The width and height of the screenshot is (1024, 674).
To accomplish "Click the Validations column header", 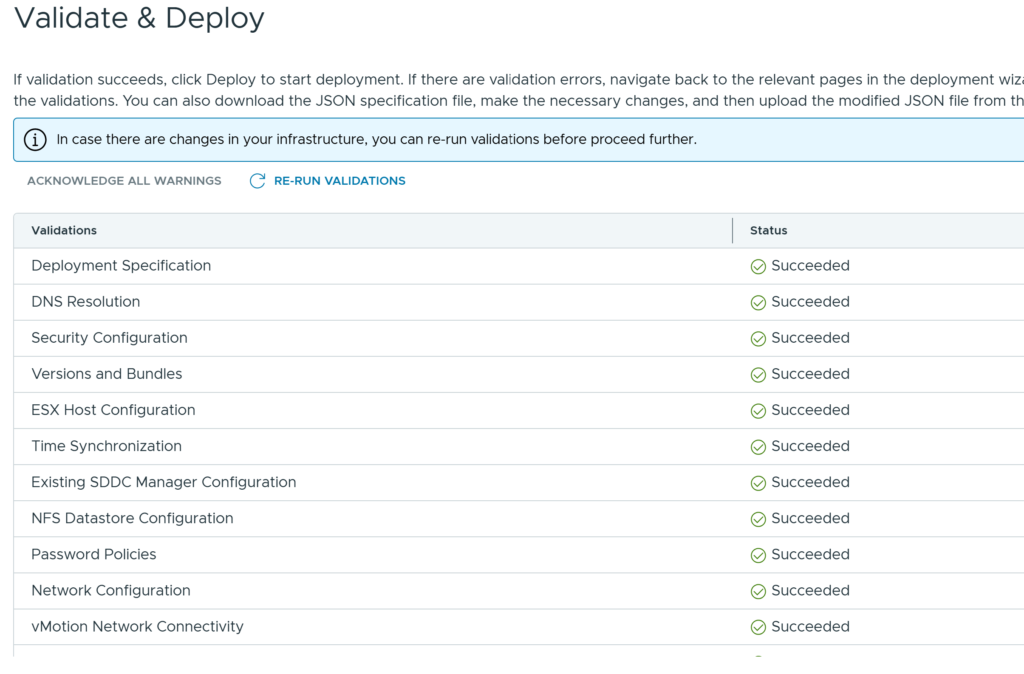I will [x=64, y=231].
